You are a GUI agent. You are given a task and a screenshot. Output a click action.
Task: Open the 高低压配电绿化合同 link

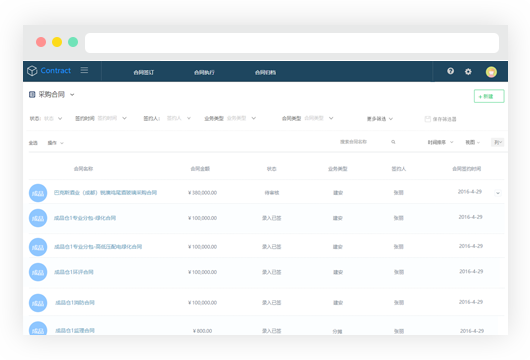(98, 247)
